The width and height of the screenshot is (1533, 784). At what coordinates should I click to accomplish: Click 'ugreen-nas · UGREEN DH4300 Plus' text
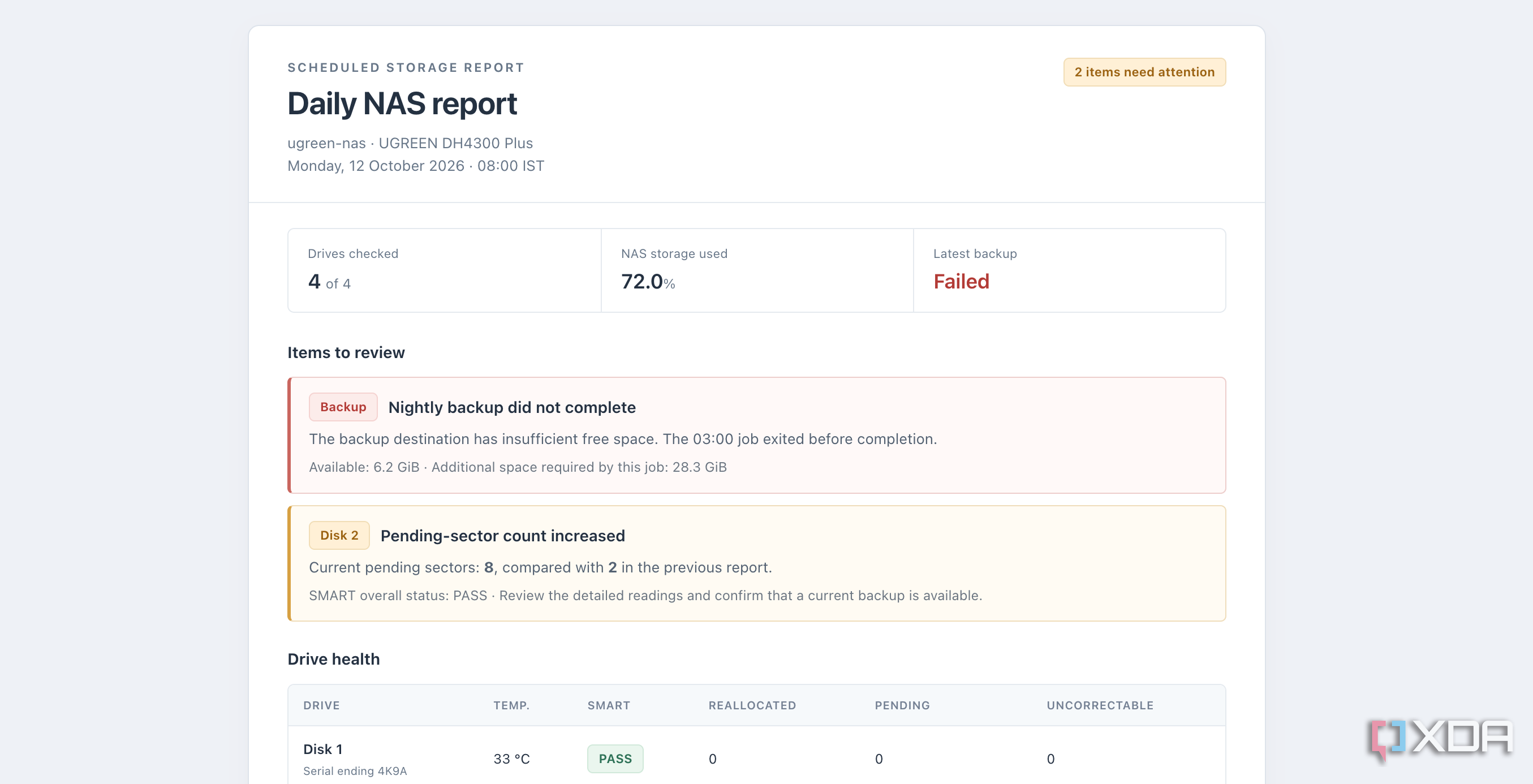coord(410,143)
